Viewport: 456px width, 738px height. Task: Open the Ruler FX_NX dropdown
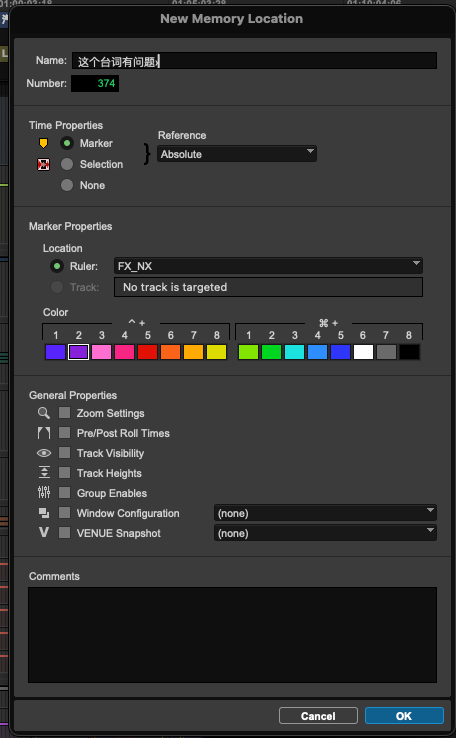pyautogui.click(x=268, y=266)
